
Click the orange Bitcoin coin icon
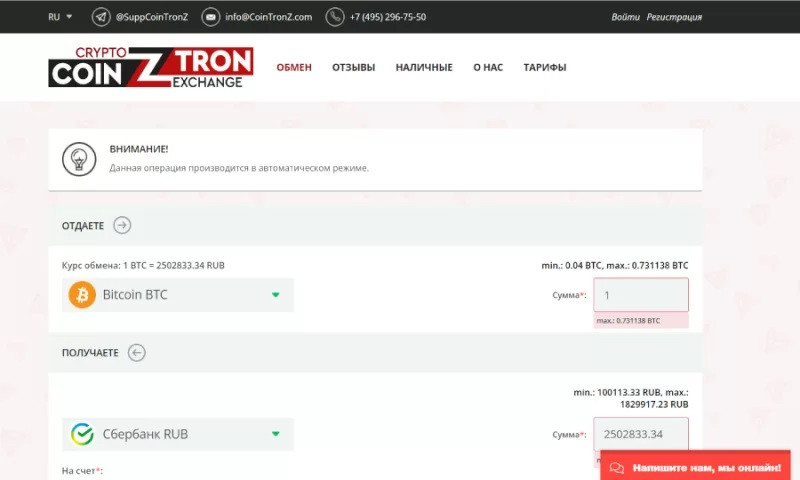[82, 295]
